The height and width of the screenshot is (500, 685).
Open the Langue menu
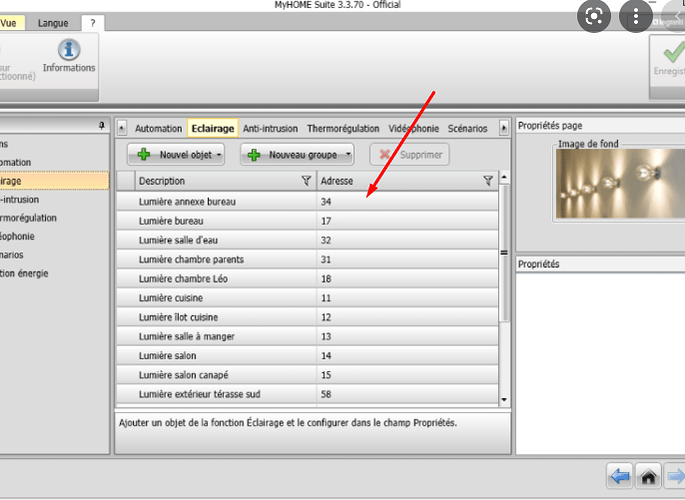(53, 23)
